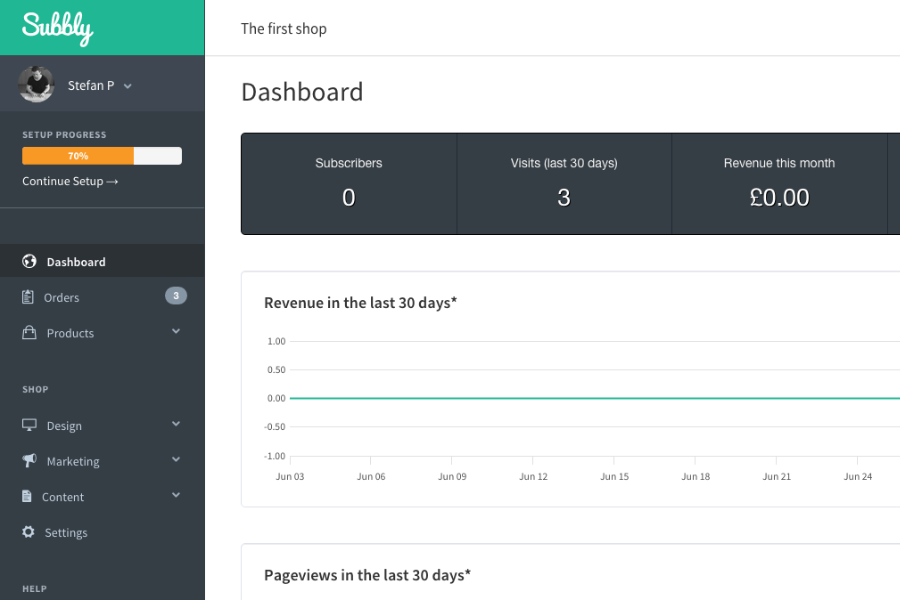Click the Orders badge showing 3
This screenshot has height=600, width=900.
tap(176, 296)
